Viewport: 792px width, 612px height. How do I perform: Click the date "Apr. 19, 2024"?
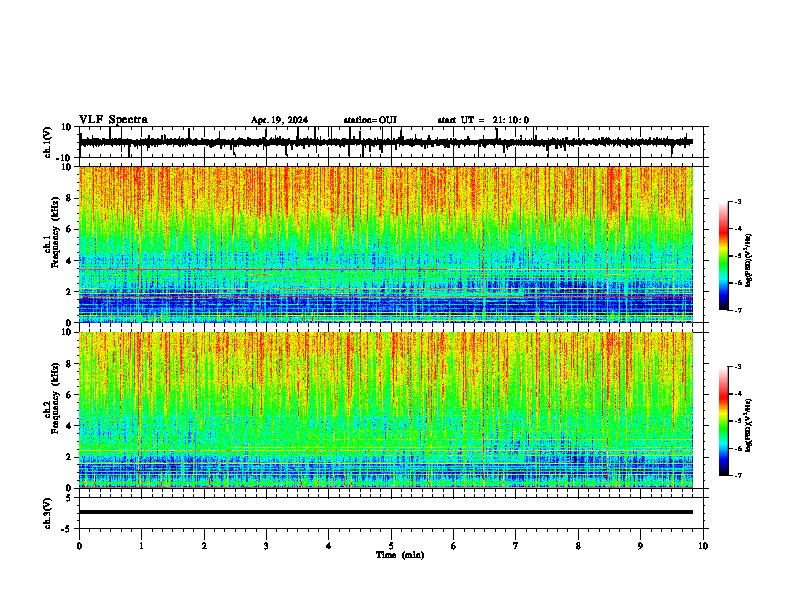pos(279,120)
